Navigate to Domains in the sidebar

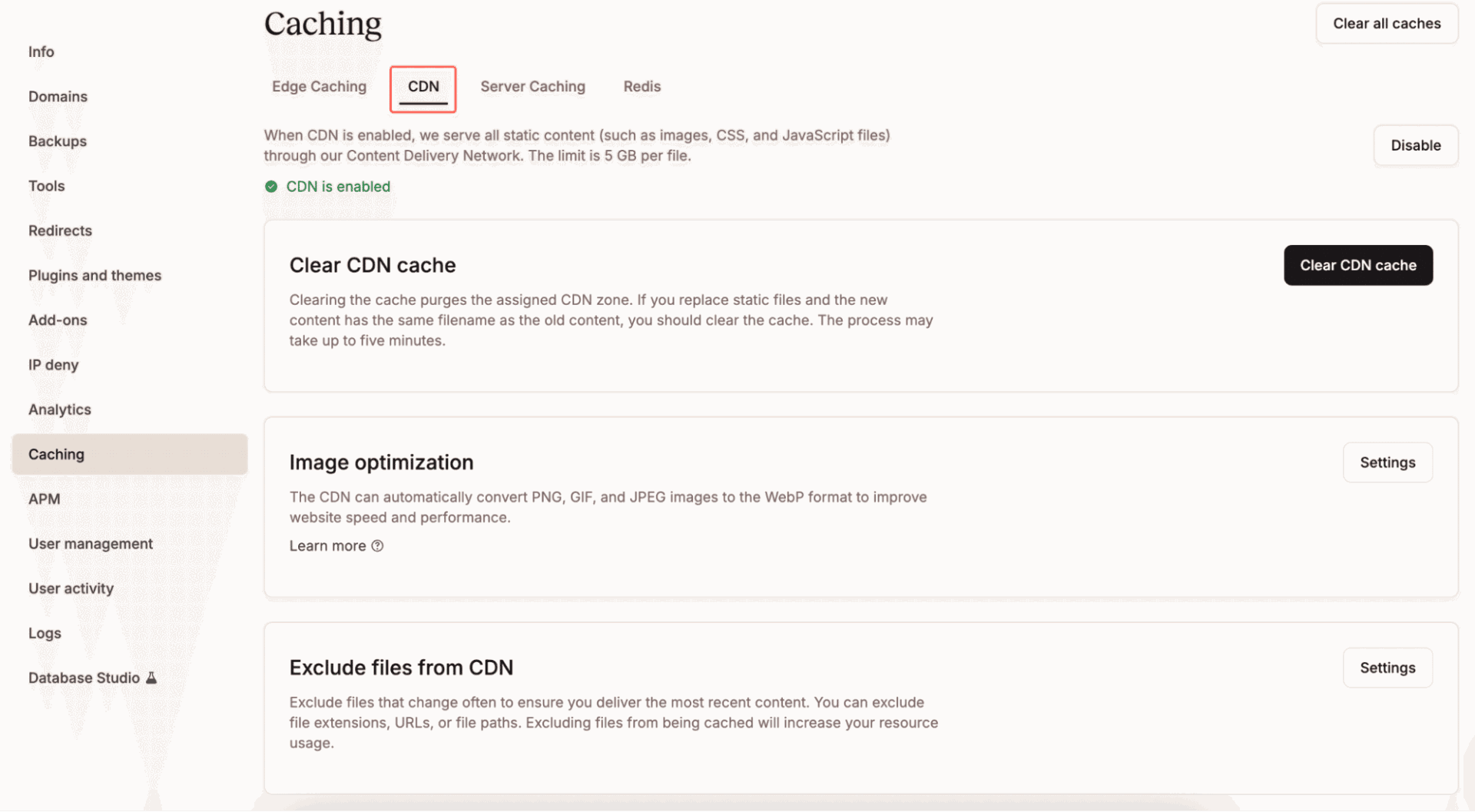pyautogui.click(x=58, y=96)
